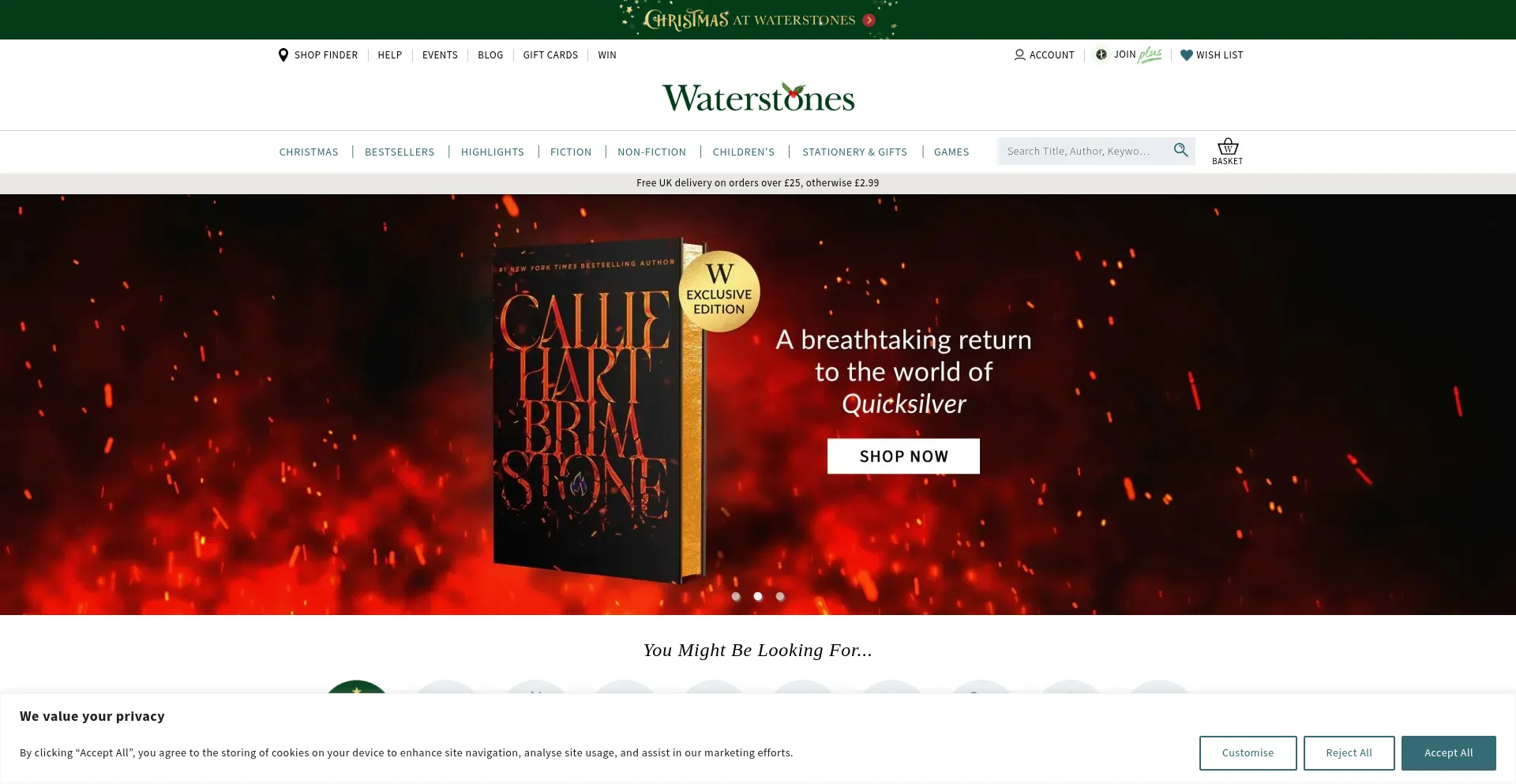This screenshot has height=784, width=1516.
Task: Click the Christmas banner red arrow icon
Action: click(x=869, y=21)
